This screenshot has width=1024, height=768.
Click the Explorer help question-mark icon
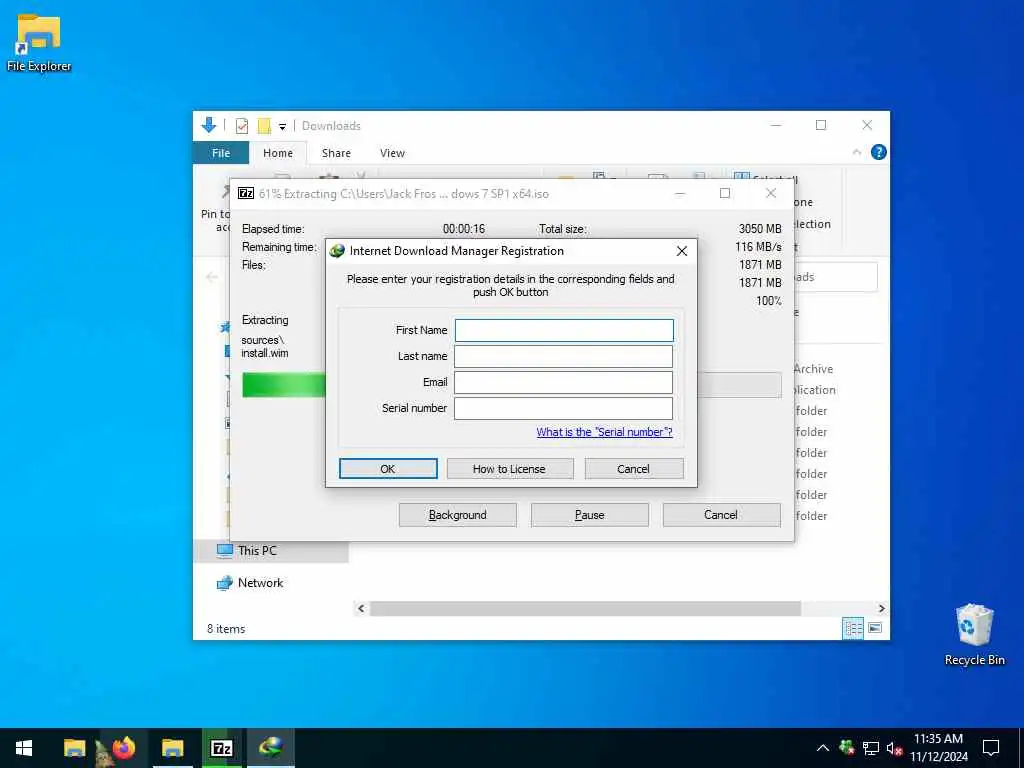click(879, 152)
